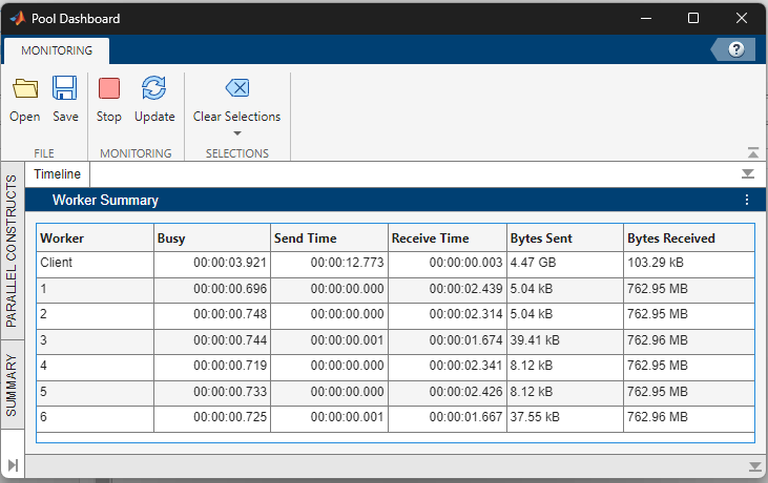Expand the bottom panel arrow

pyautogui.click(x=753, y=467)
